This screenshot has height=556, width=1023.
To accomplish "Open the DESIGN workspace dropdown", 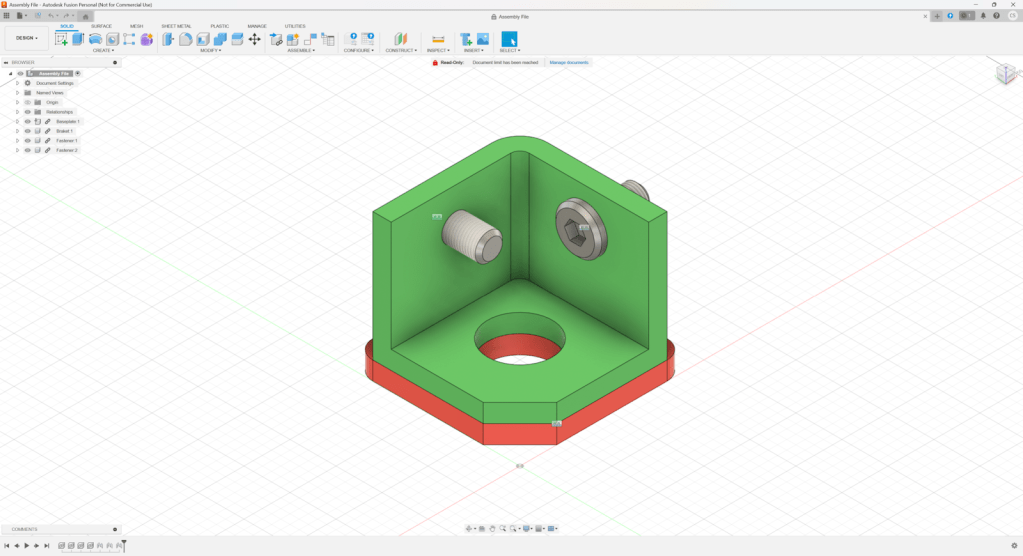I will pyautogui.click(x=27, y=38).
